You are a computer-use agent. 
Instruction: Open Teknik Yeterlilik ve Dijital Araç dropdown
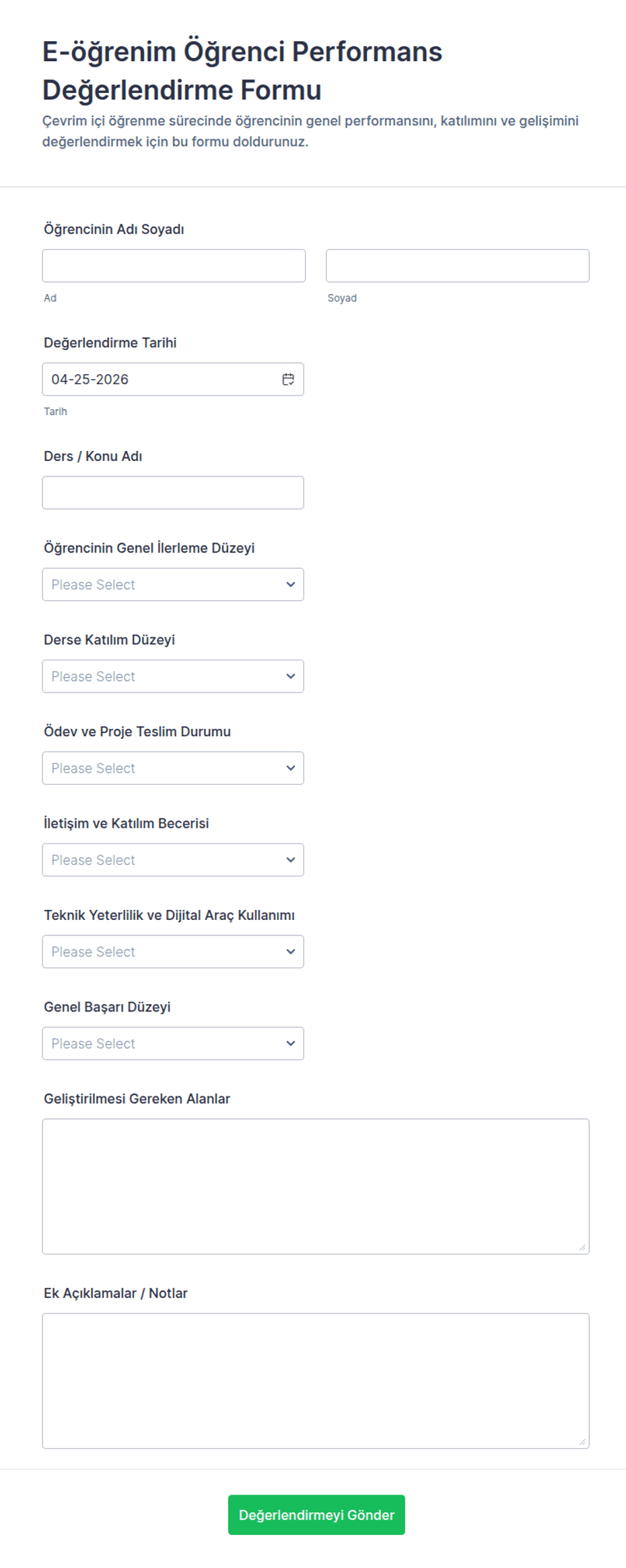point(173,952)
